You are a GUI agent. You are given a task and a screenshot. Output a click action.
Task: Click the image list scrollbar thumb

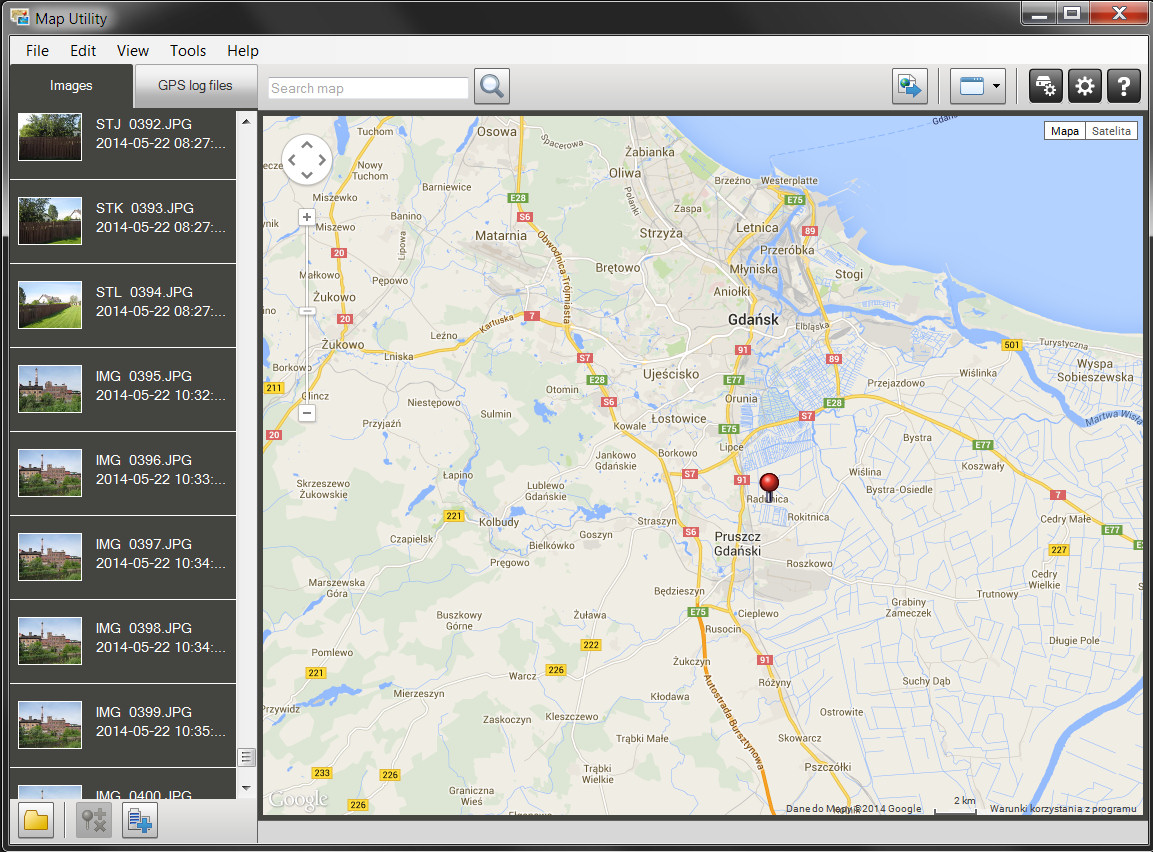click(246, 756)
